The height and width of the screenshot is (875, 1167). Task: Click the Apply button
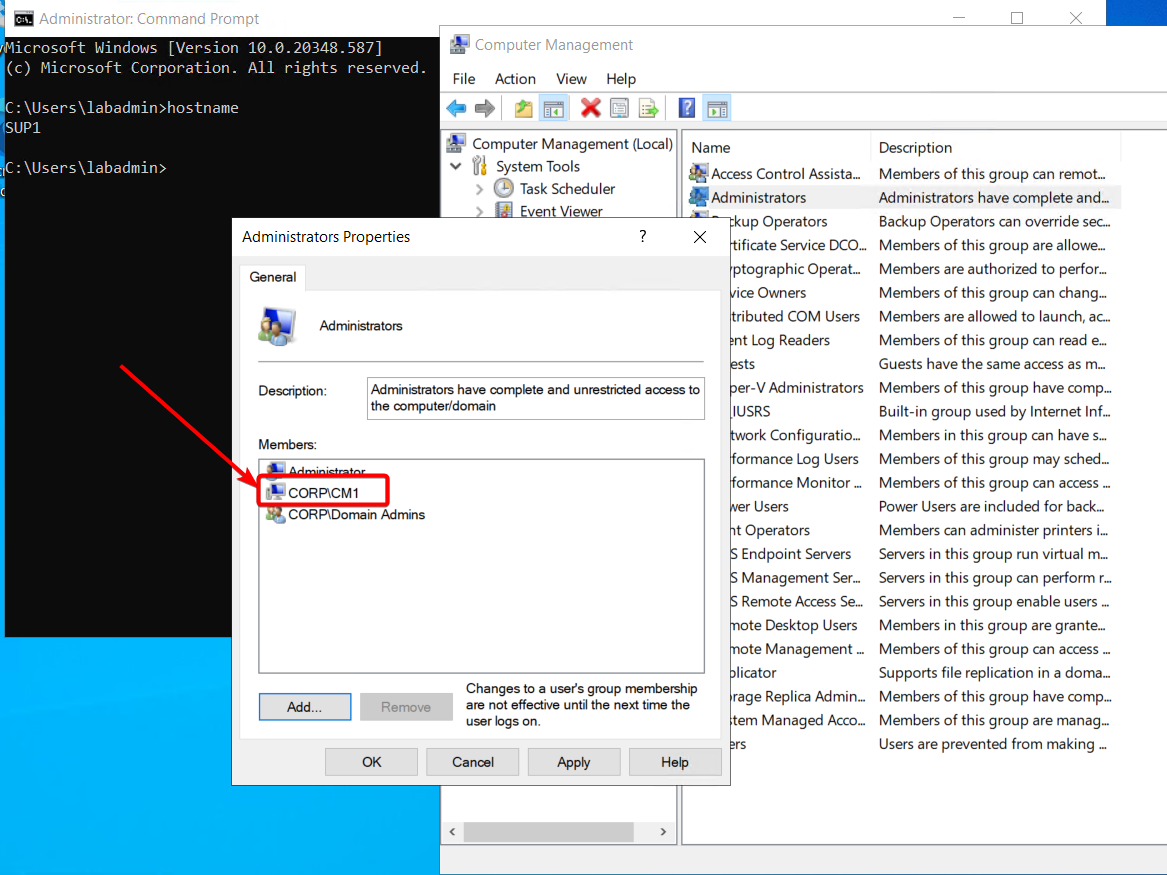tap(574, 762)
